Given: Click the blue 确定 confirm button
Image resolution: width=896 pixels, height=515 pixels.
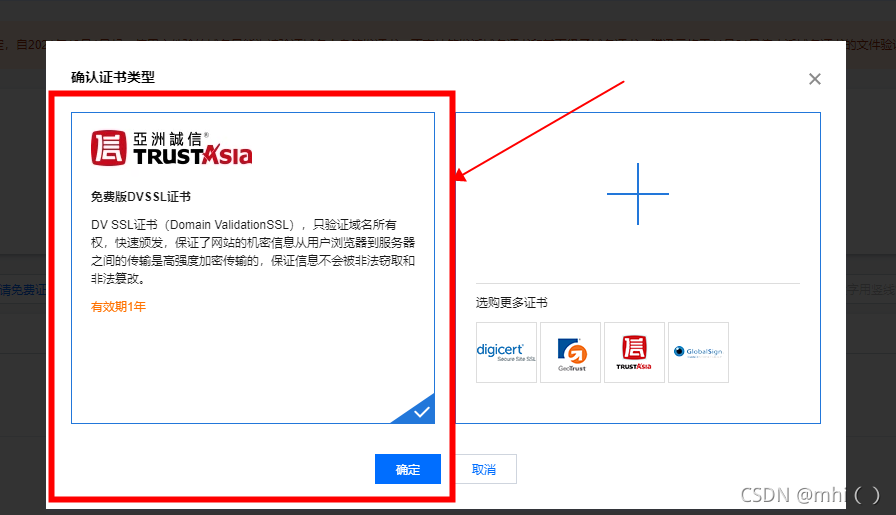Looking at the screenshot, I should [x=407, y=469].
